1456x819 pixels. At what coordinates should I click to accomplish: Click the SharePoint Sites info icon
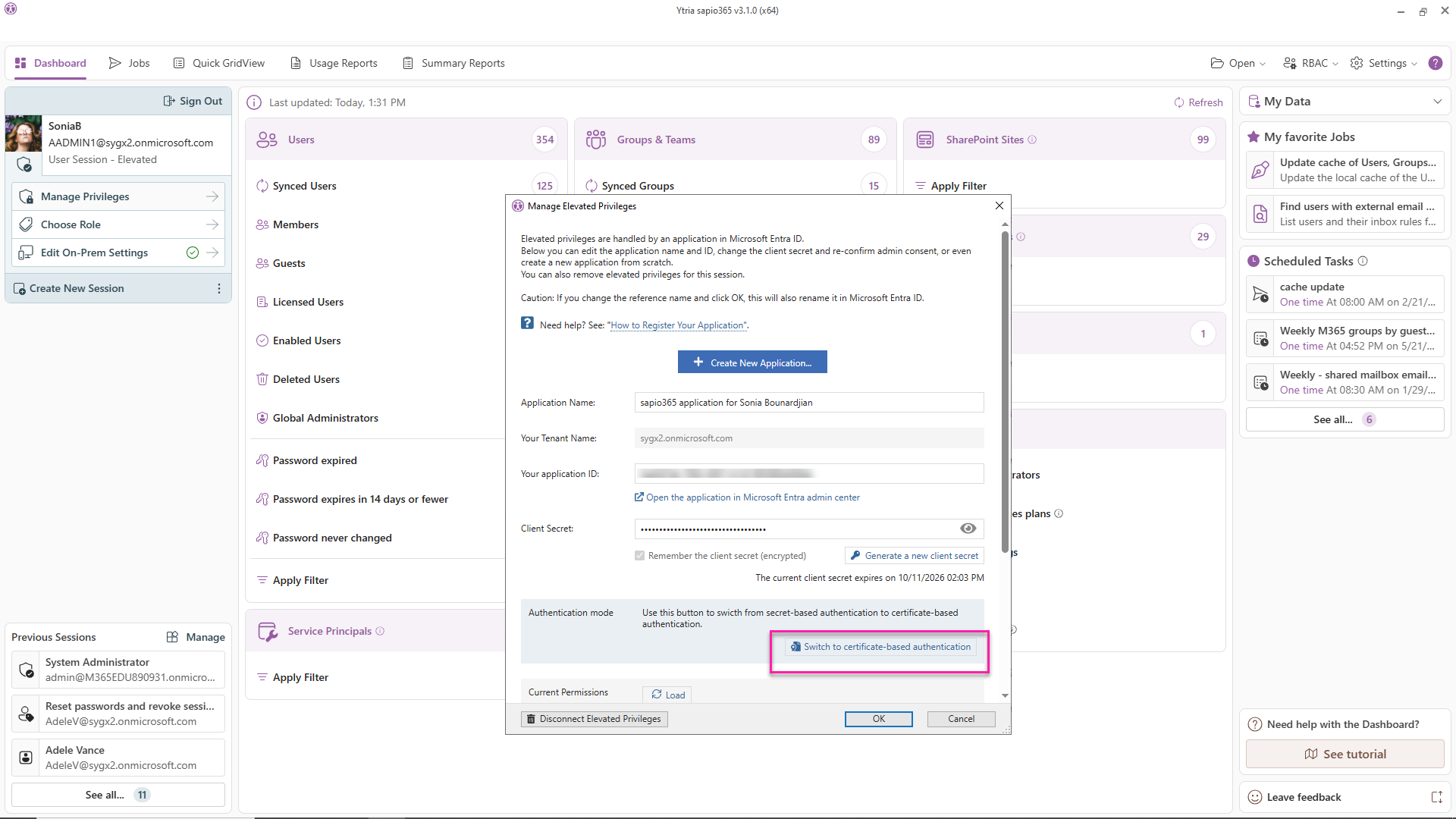pyautogui.click(x=1032, y=140)
